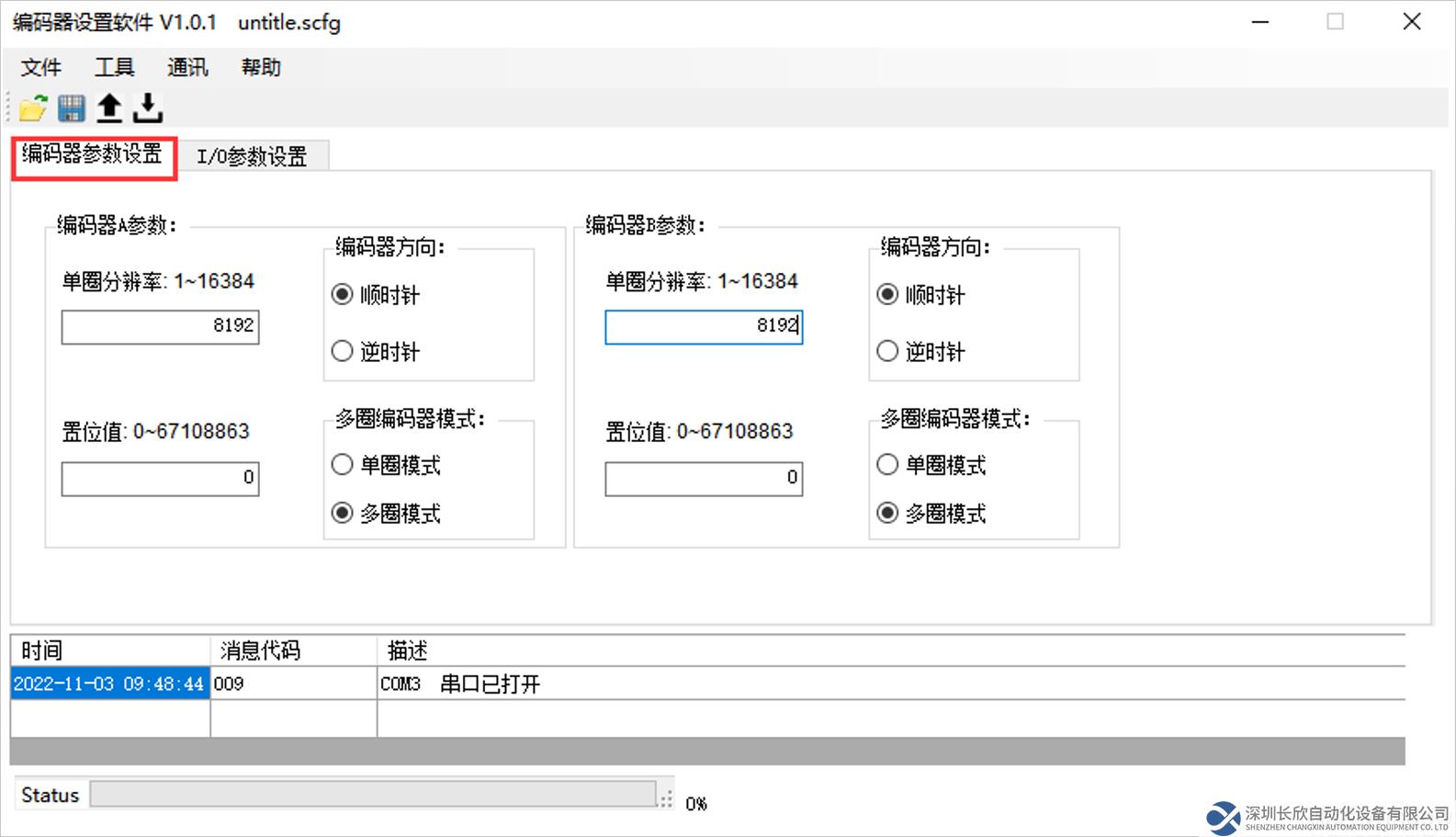The width and height of the screenshot is (1456, 837).
Task: Select 单圈模式 for encoder B
Action: pos(887,465)
